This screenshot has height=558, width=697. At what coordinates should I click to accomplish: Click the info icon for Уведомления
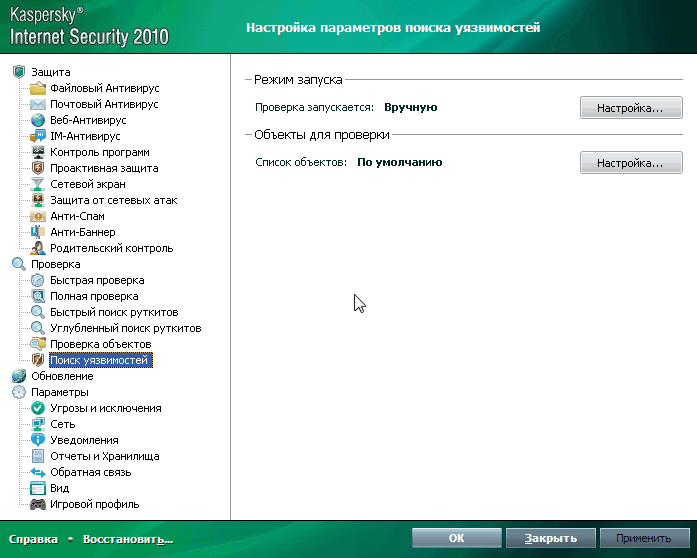tap(38, 440)
